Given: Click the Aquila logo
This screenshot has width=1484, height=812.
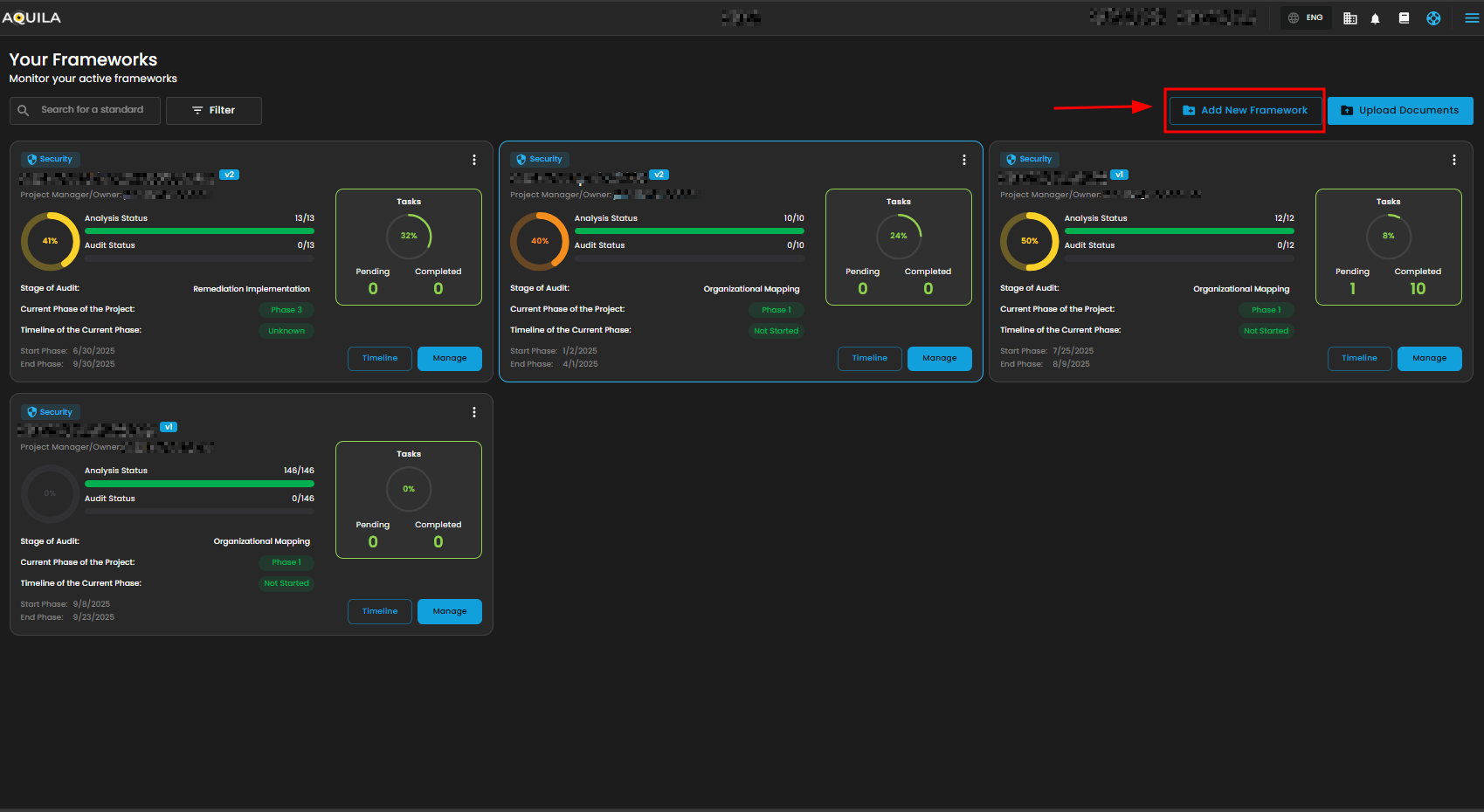Looking at the screenshot, I should pyautogui.click(x=31, y=17).
